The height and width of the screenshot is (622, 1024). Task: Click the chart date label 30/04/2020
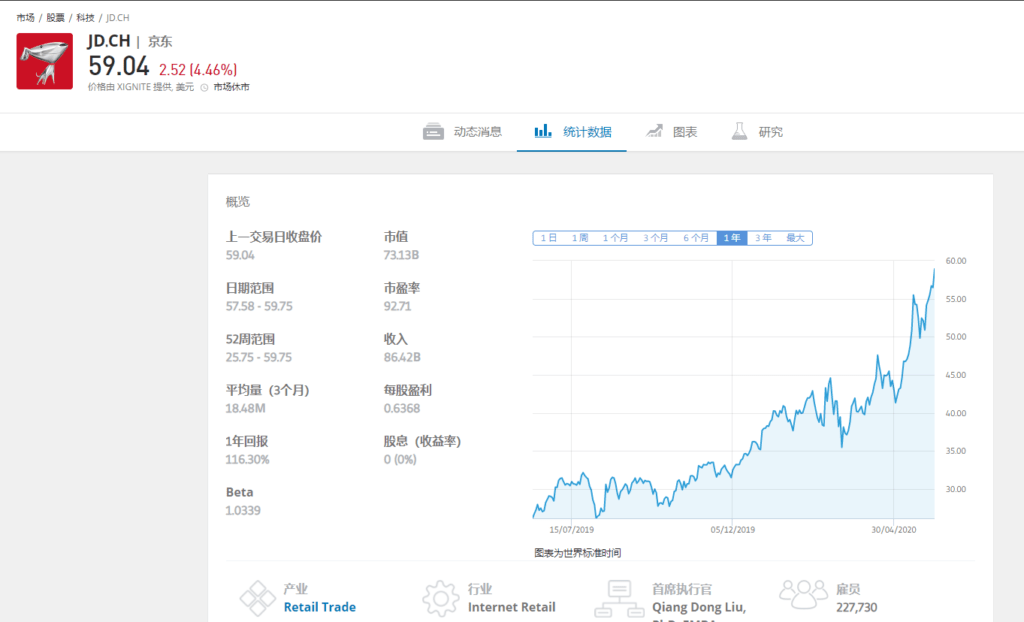[x=893, y=529]
